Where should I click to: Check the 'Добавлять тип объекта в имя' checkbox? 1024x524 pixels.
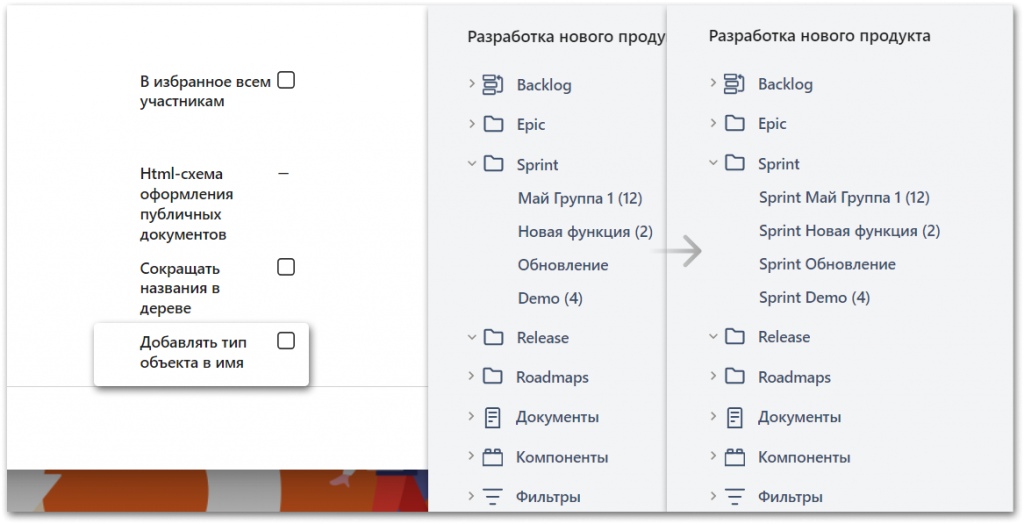(x=286, y=341)
